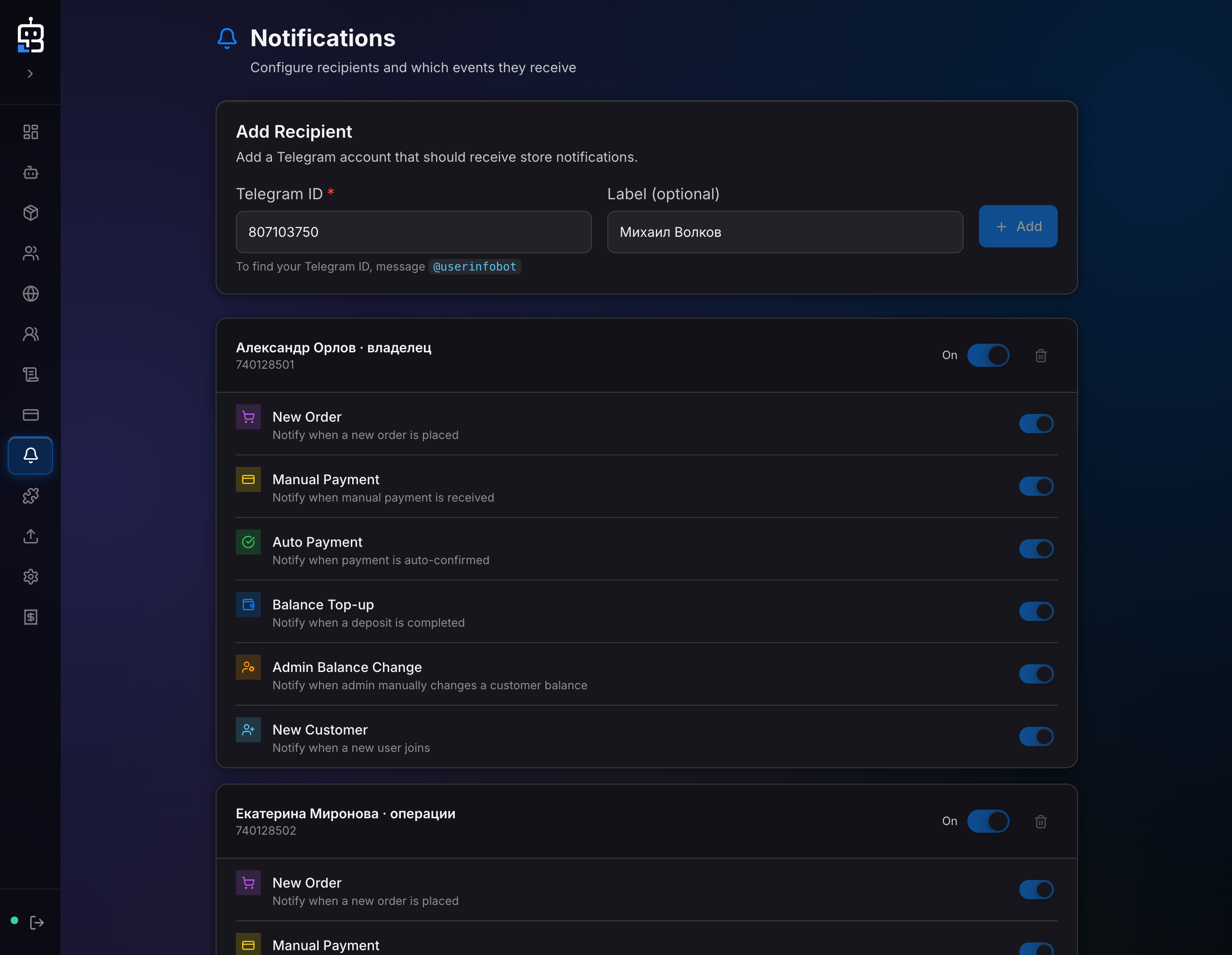
Task: Open the products box icon in sidebar
Action: 30,213
